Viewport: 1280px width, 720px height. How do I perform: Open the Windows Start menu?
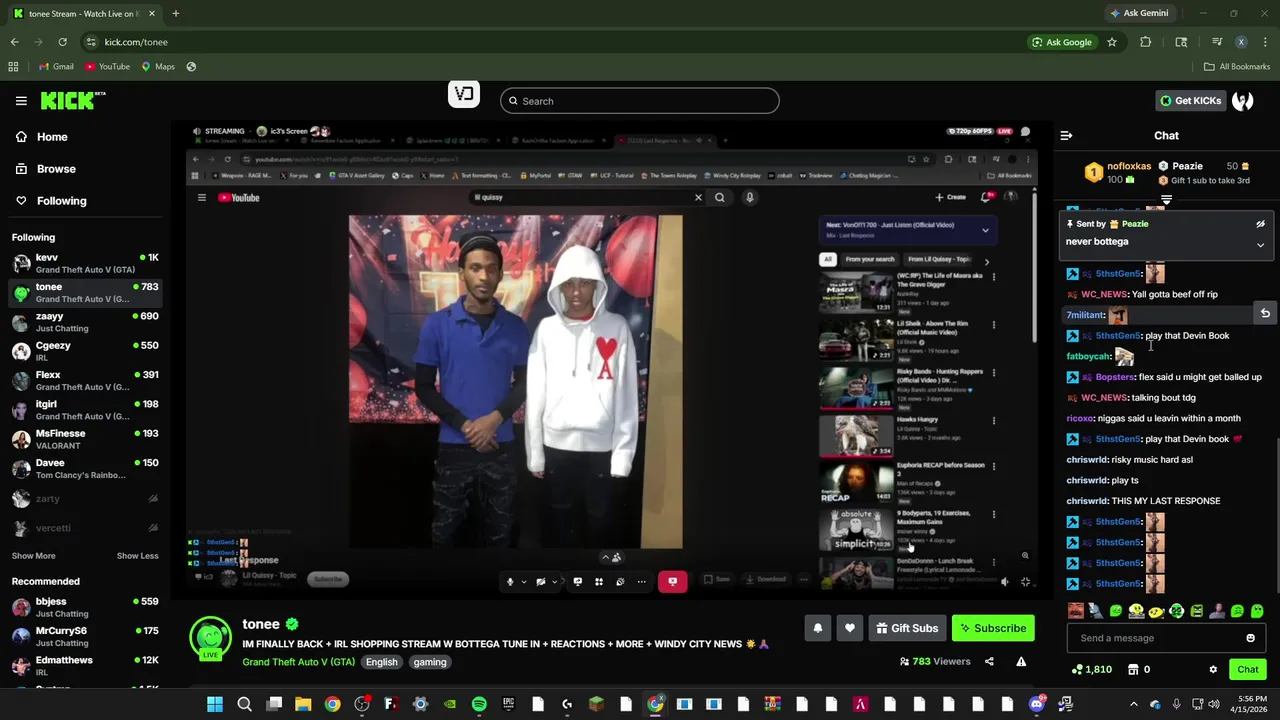215,705
